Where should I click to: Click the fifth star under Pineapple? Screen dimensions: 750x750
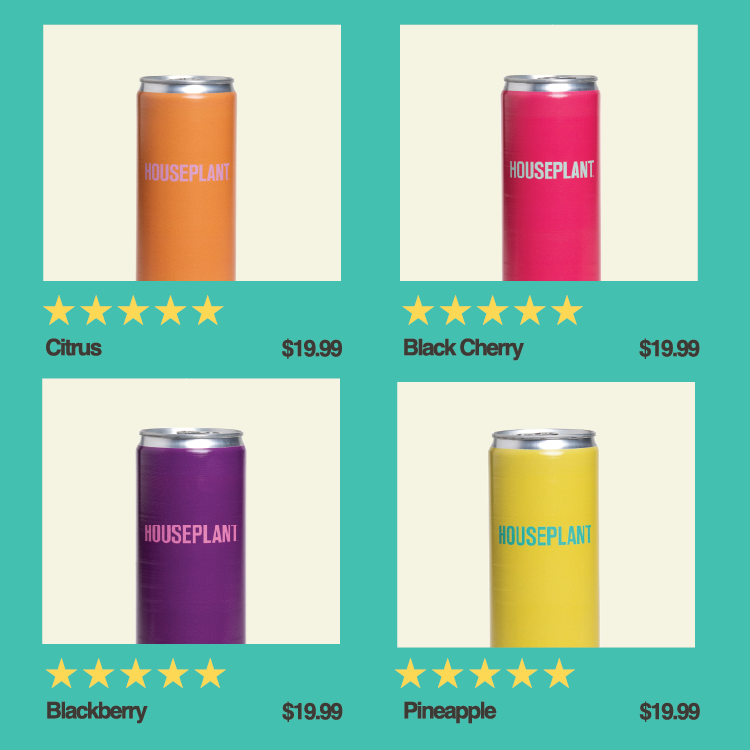point(559,673)
